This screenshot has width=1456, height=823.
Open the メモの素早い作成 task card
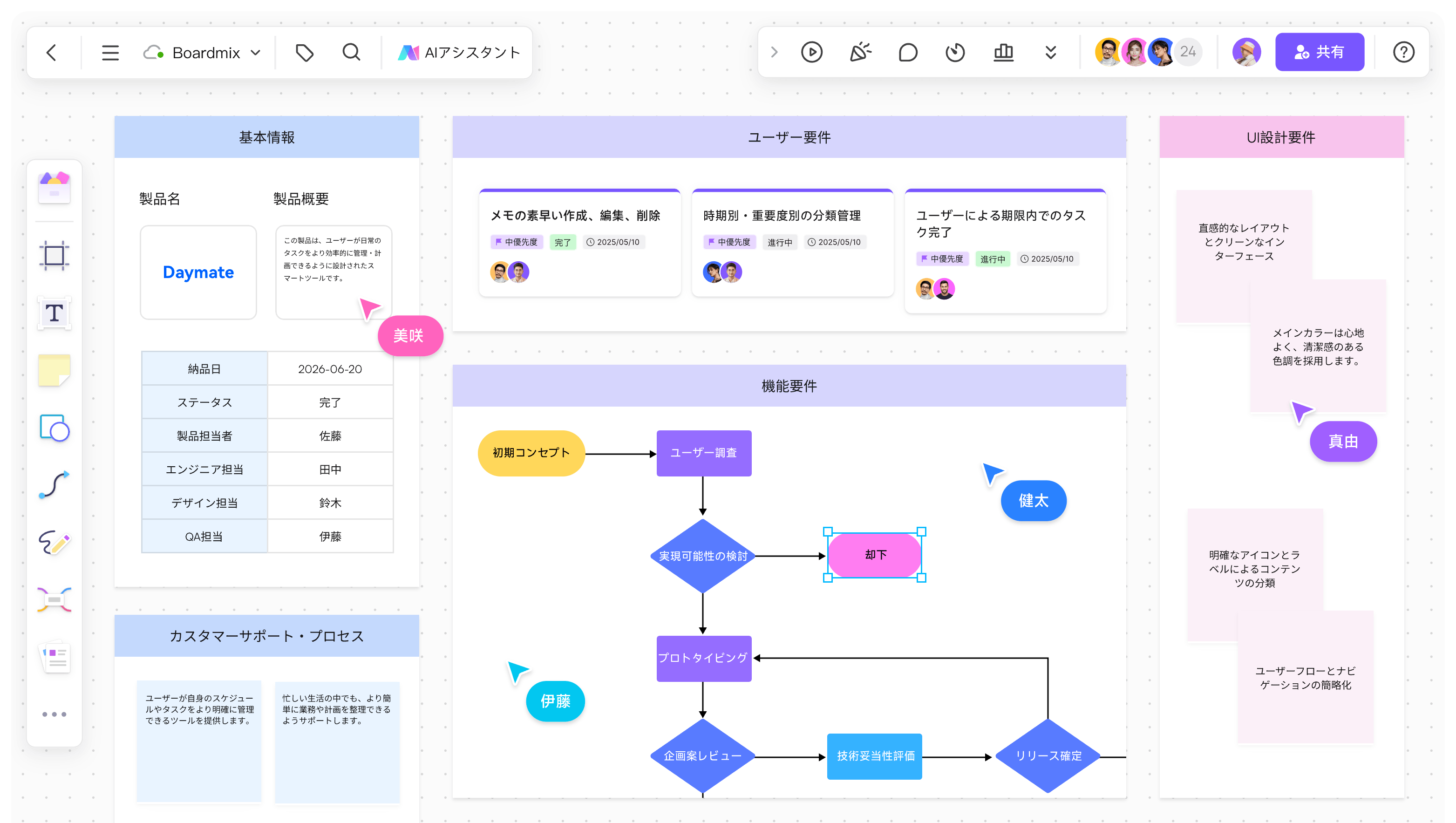[579, 243]
